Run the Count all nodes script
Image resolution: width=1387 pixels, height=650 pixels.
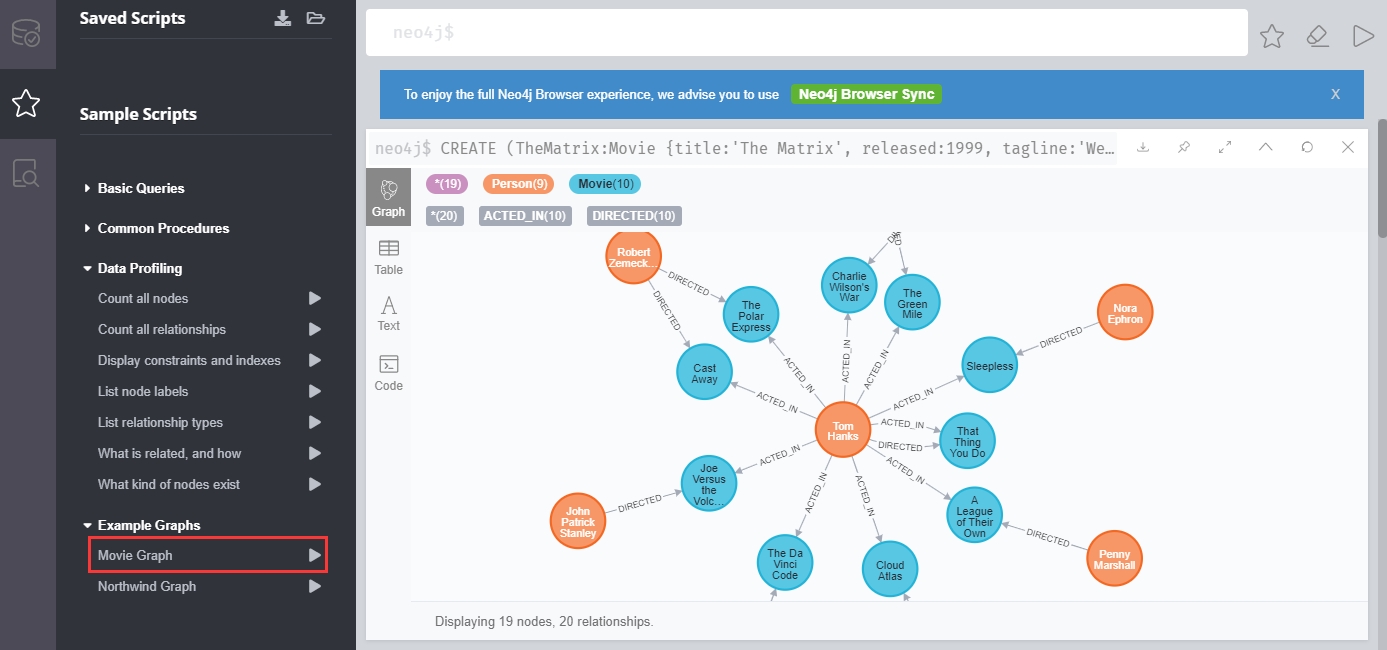tap(315, 298)
